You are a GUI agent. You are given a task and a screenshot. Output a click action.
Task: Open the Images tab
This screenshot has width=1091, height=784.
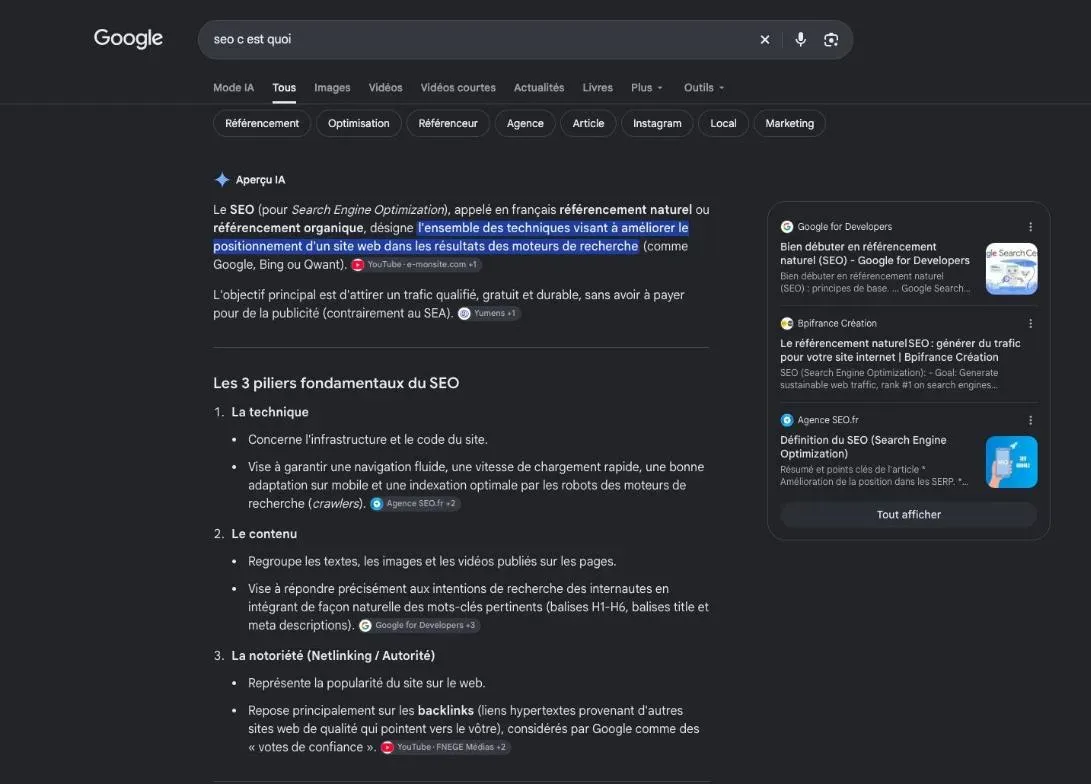click(332, 88)
